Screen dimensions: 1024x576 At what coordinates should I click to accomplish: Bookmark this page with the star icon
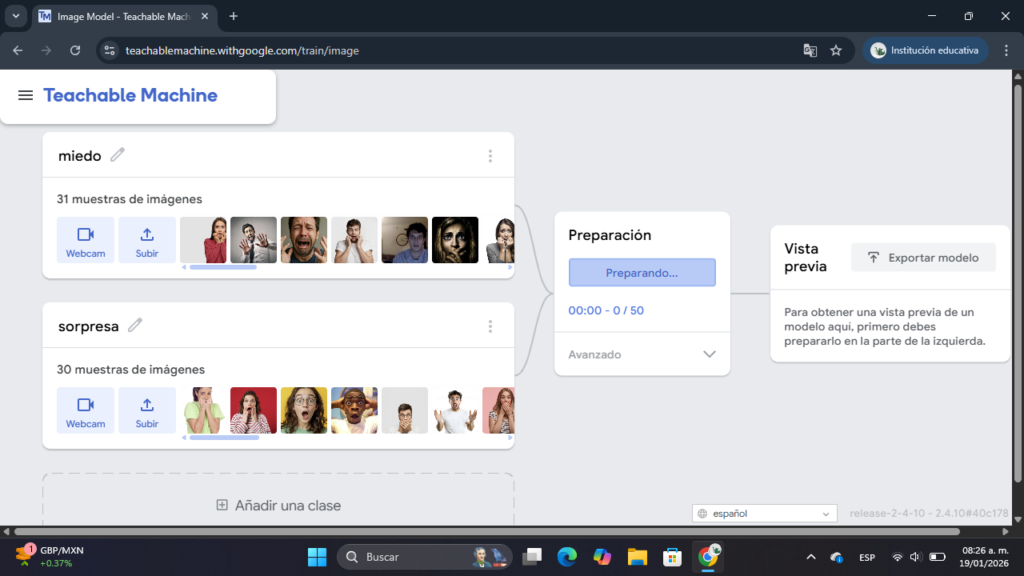(x=836, y=50)
